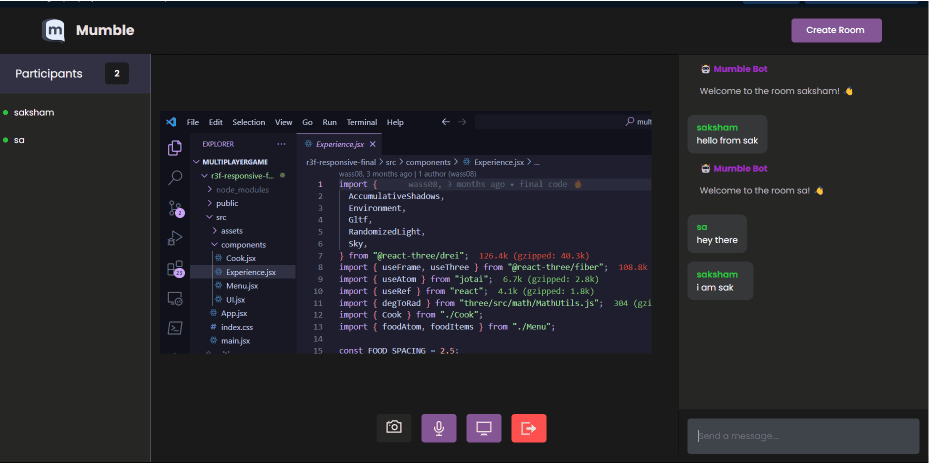Open the Extensions icon in the activity bar

point(176,269)
